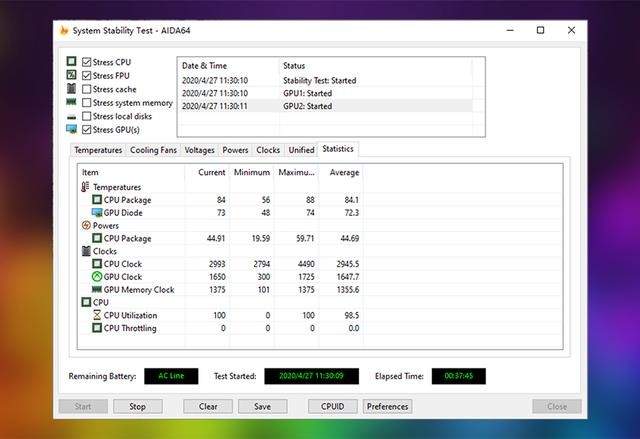Stop the stability test

138,406
